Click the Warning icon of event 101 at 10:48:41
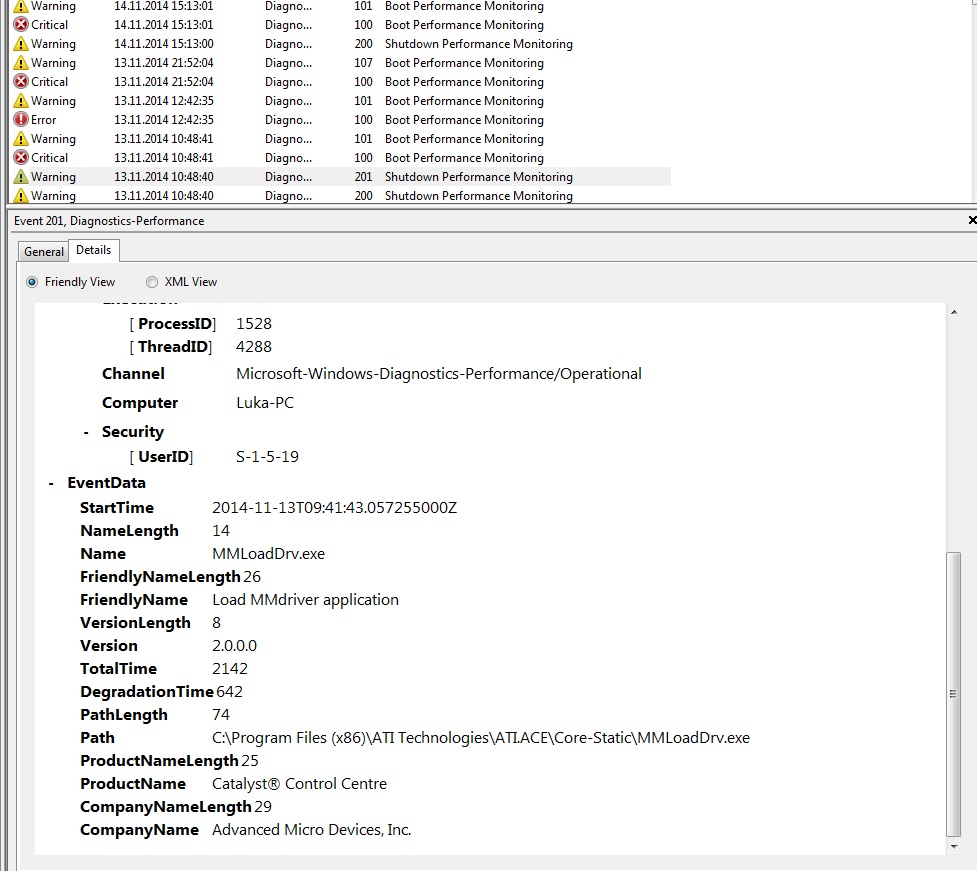This screenshot has height=871, width=977. pyautogui.click(x=21, y=139)
